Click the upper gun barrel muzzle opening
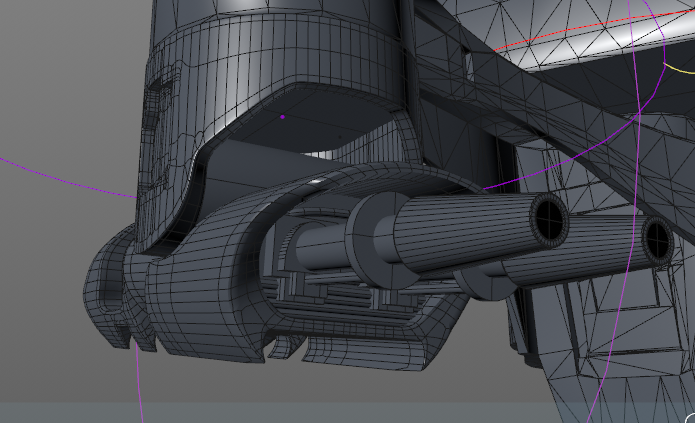This screenshot has height=423, width=695. coord(548,217)
